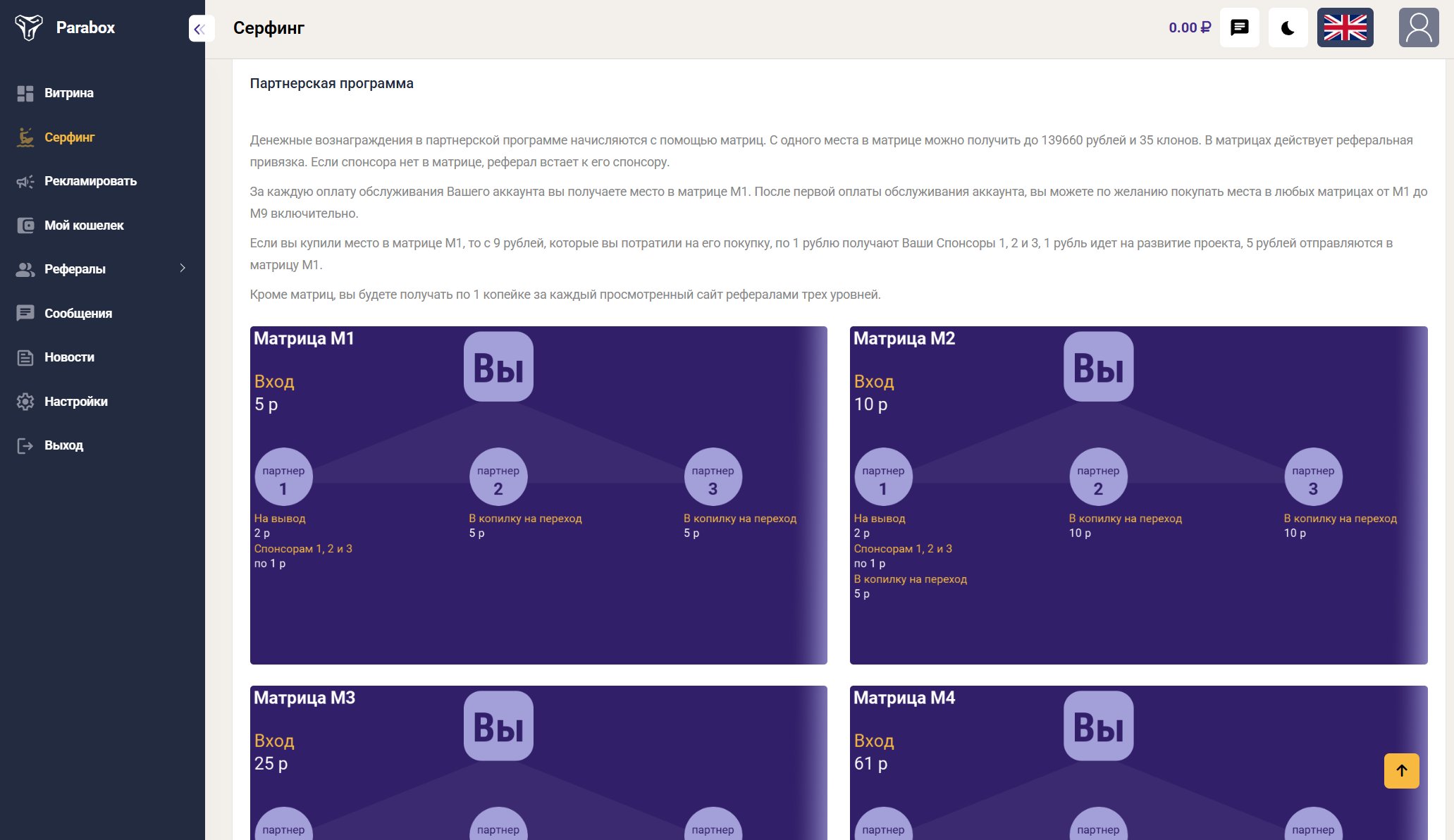Collapse the sidebar with the double-chevron button
The height and width of the screenshot is (840, 1454).
200,29
